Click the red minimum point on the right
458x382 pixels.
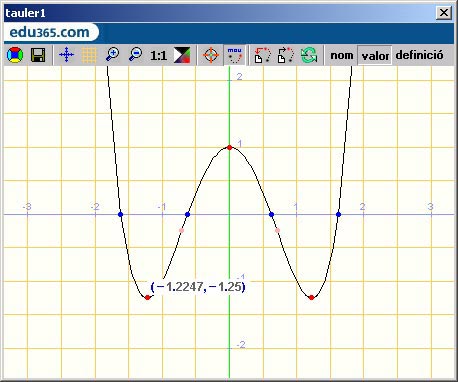click(311, 297)
